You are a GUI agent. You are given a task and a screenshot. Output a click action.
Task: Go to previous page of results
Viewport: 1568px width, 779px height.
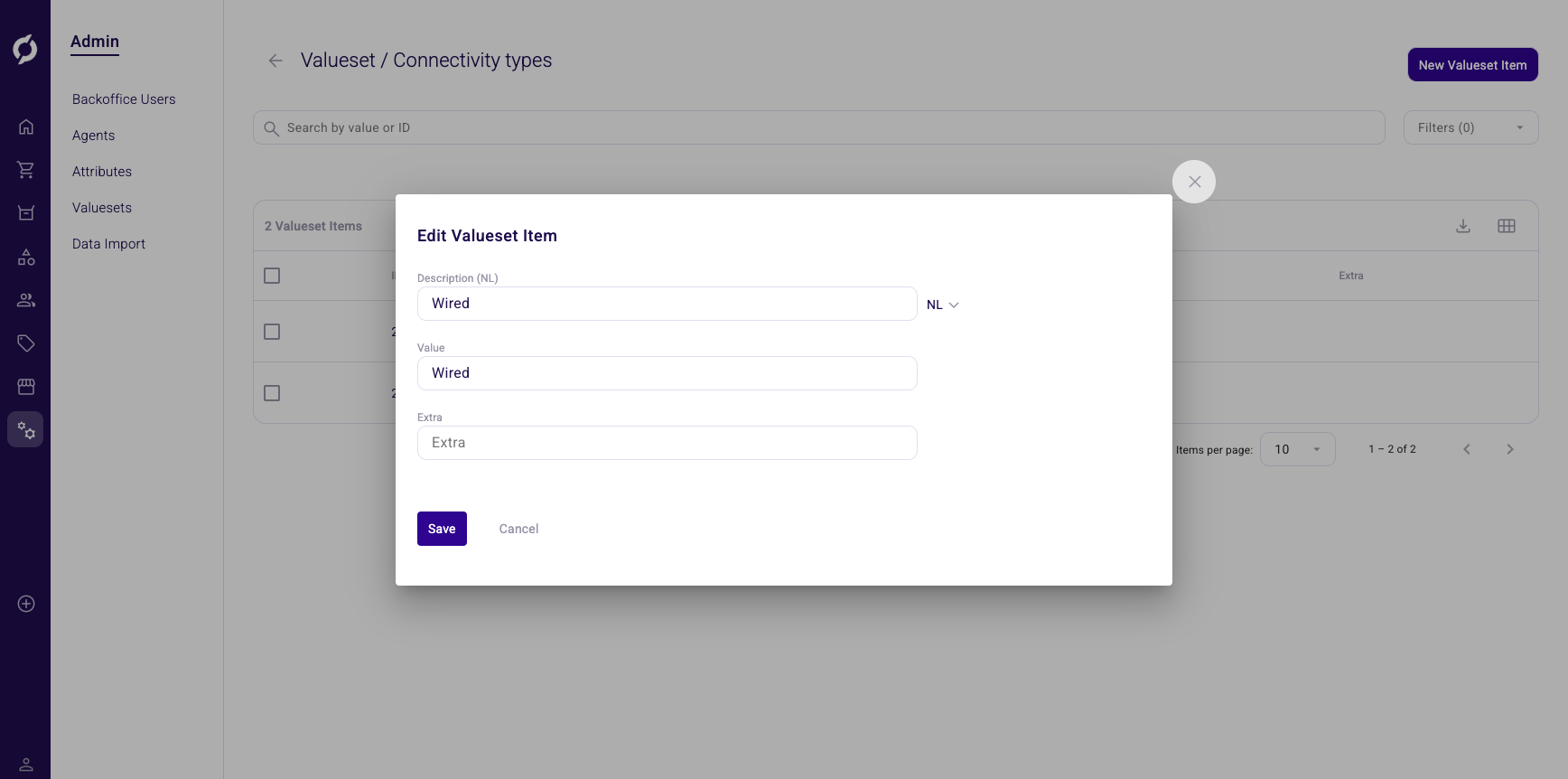pos(1467,449)
